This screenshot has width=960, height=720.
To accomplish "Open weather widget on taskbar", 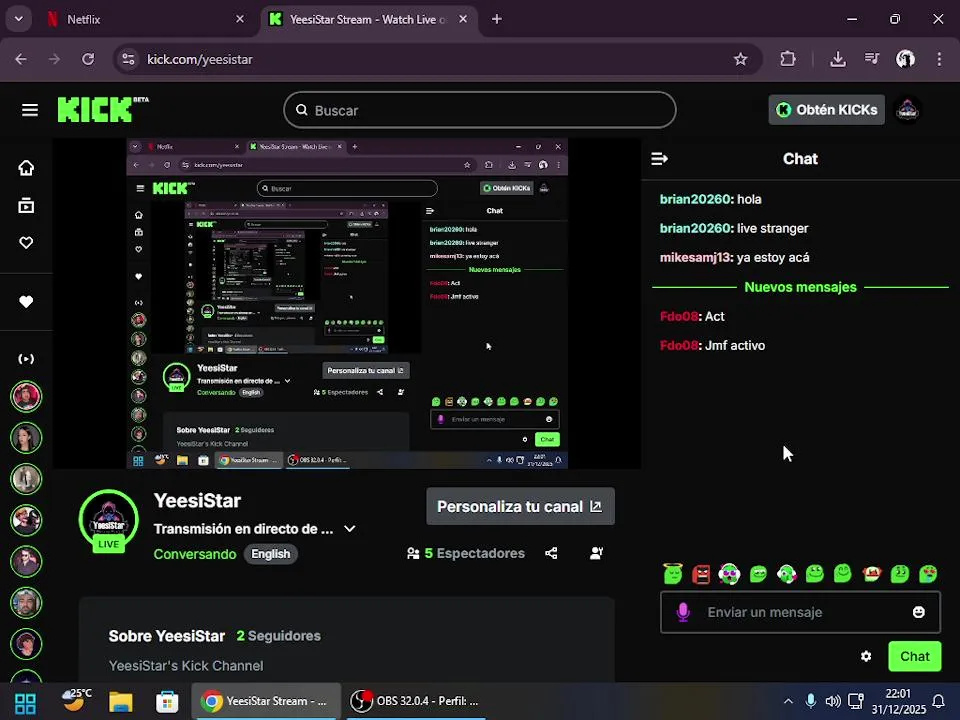I will [x=76, y=700].
